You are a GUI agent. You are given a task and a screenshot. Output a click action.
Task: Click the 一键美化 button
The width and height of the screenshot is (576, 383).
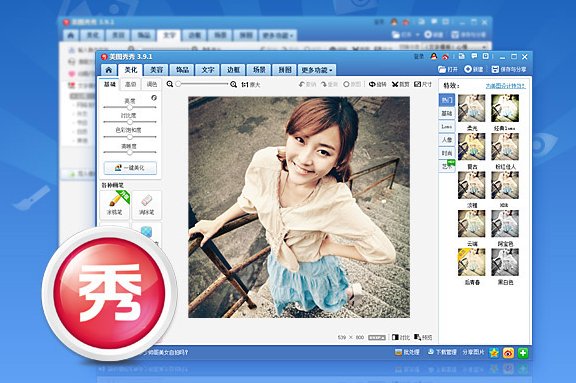(130, 168)
